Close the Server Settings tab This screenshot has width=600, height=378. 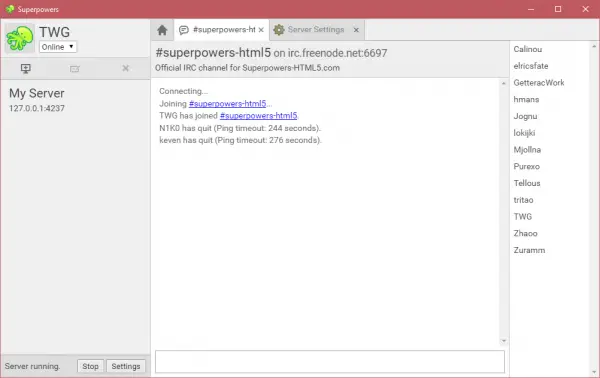356,30
